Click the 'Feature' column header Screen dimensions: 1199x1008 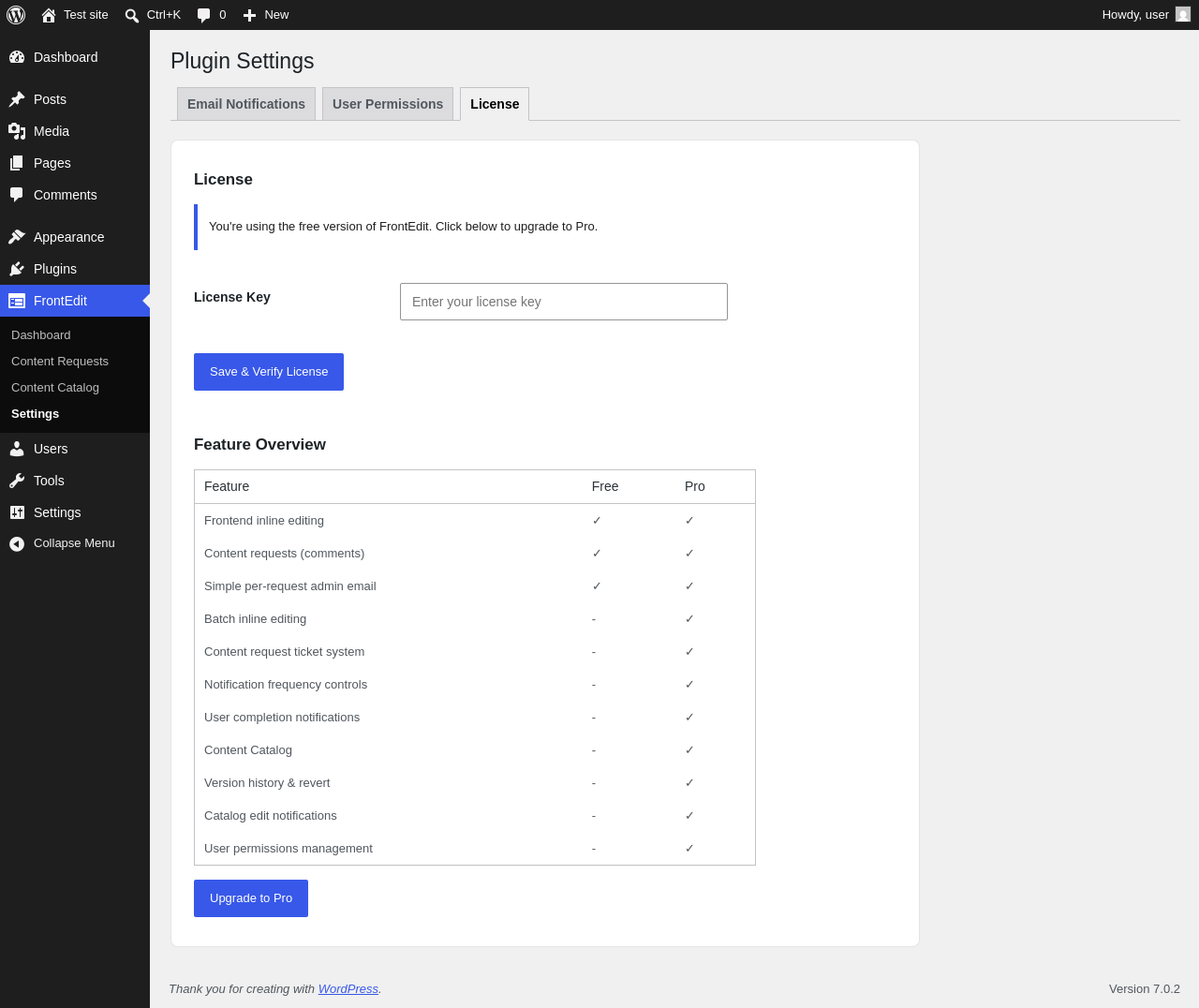pyautogui.click(x=227, y=486)
